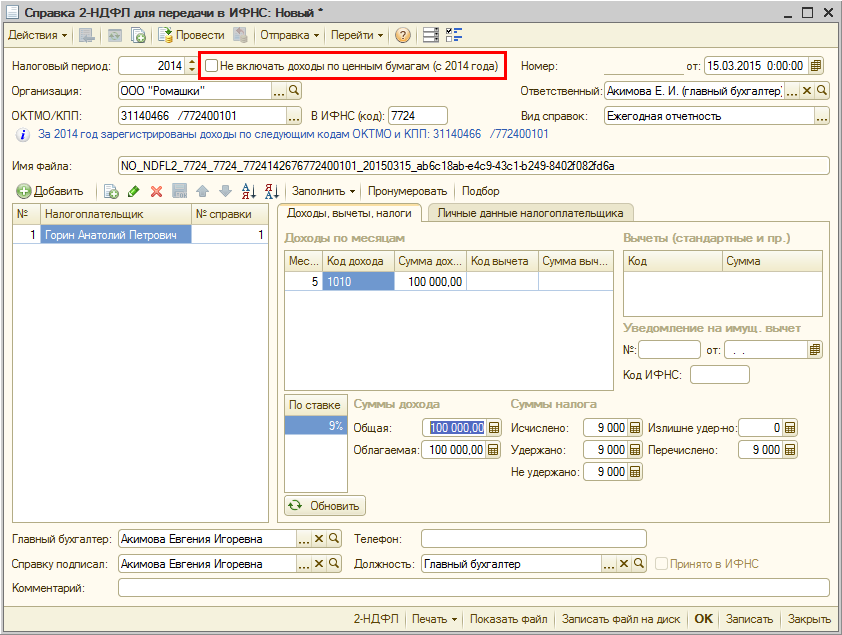
Task: Open Вид справок selection ellipsis button
Action: coord(822,116)
